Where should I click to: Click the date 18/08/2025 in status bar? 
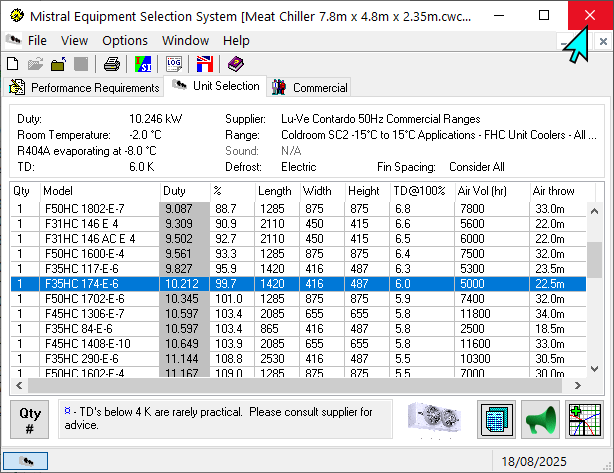[x=534, y=462]
